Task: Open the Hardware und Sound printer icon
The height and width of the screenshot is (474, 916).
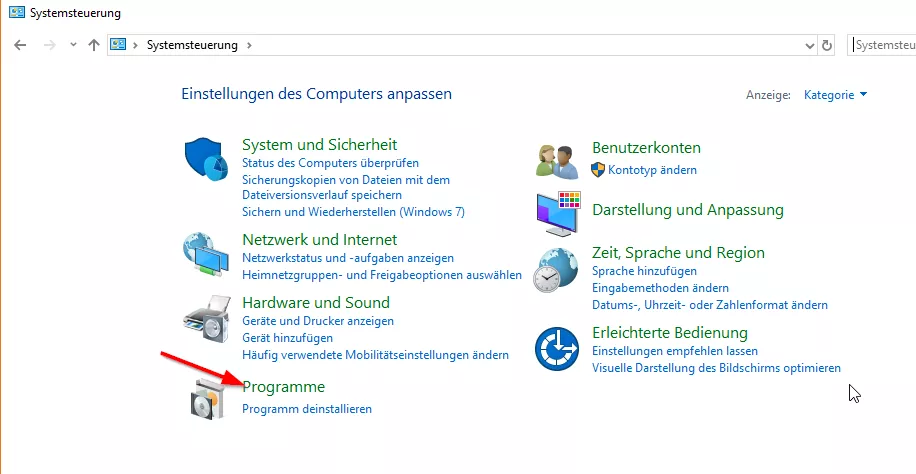Action: [206, 319]
